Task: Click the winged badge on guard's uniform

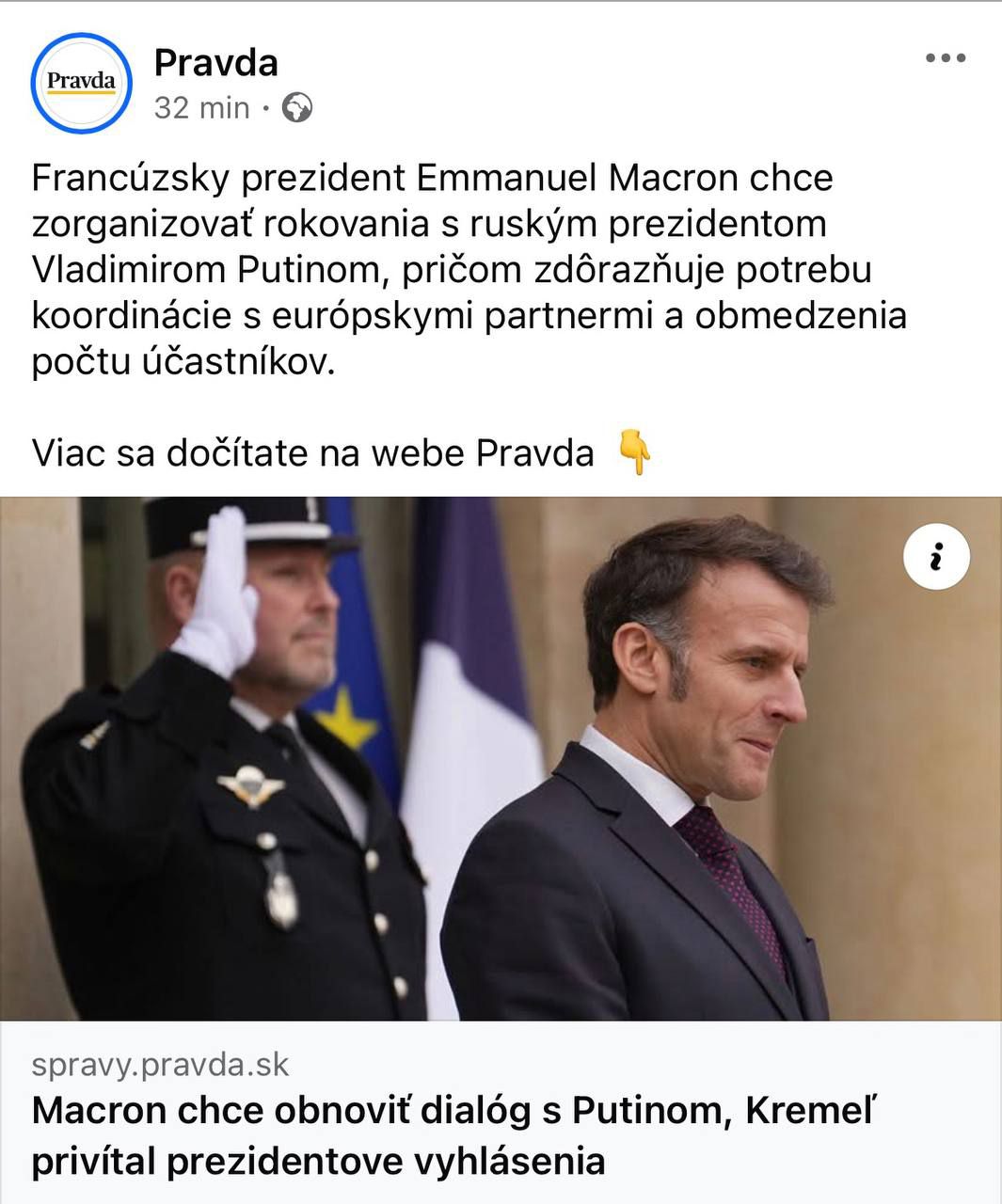Action: 249,786
